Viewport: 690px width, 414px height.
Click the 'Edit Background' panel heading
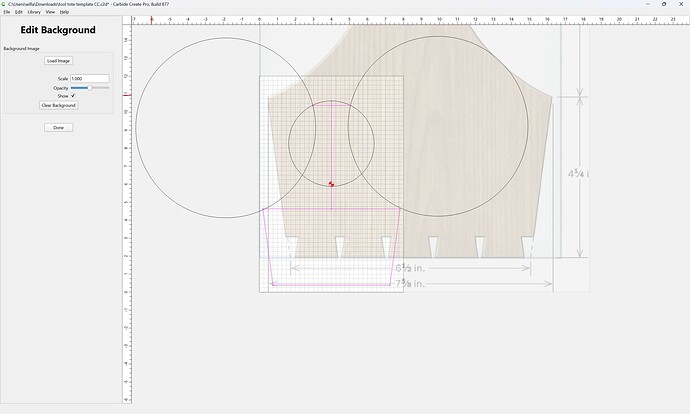point(58,30)
